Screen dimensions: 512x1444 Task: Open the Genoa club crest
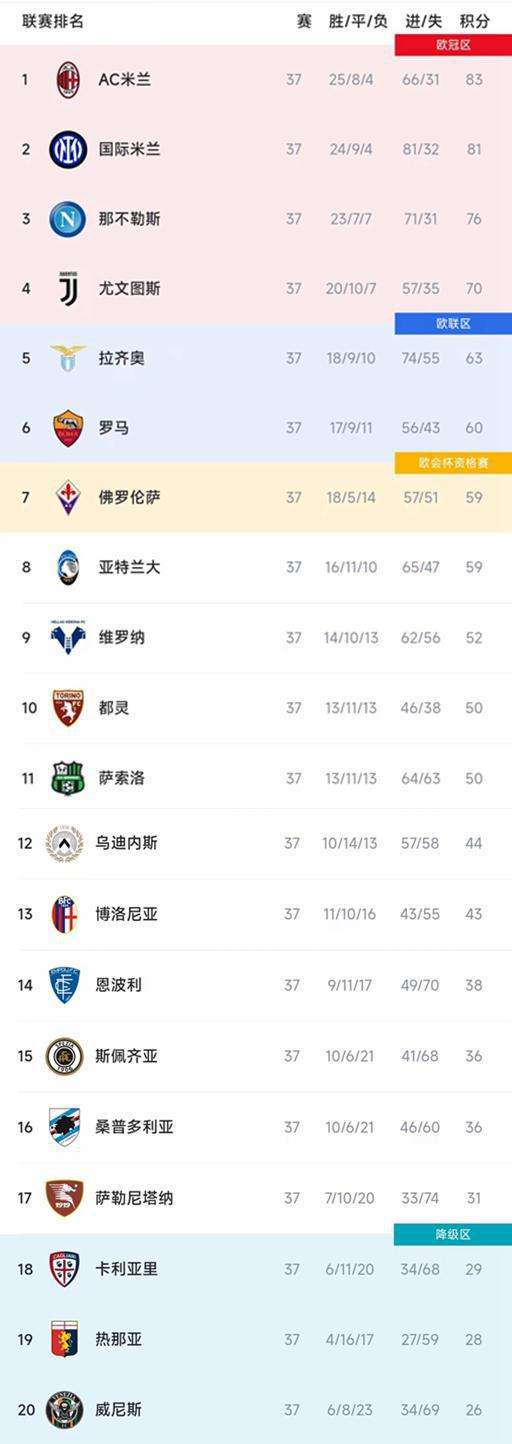65,1339
